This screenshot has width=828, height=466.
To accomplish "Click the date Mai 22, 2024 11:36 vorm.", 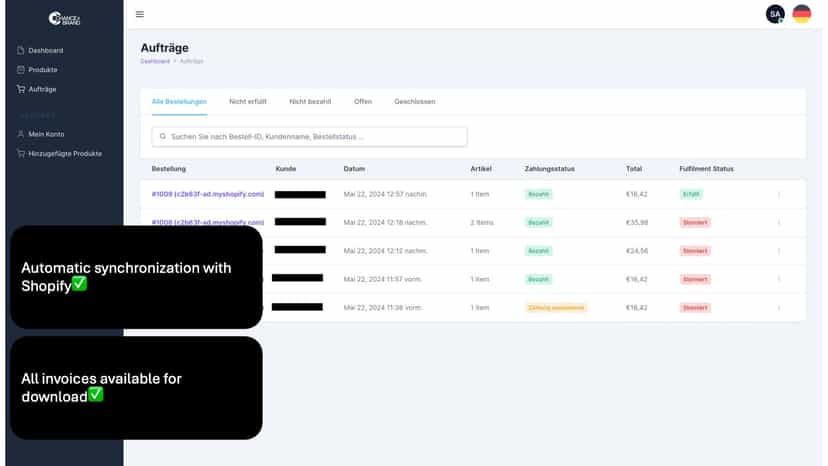I will [382, 307].
